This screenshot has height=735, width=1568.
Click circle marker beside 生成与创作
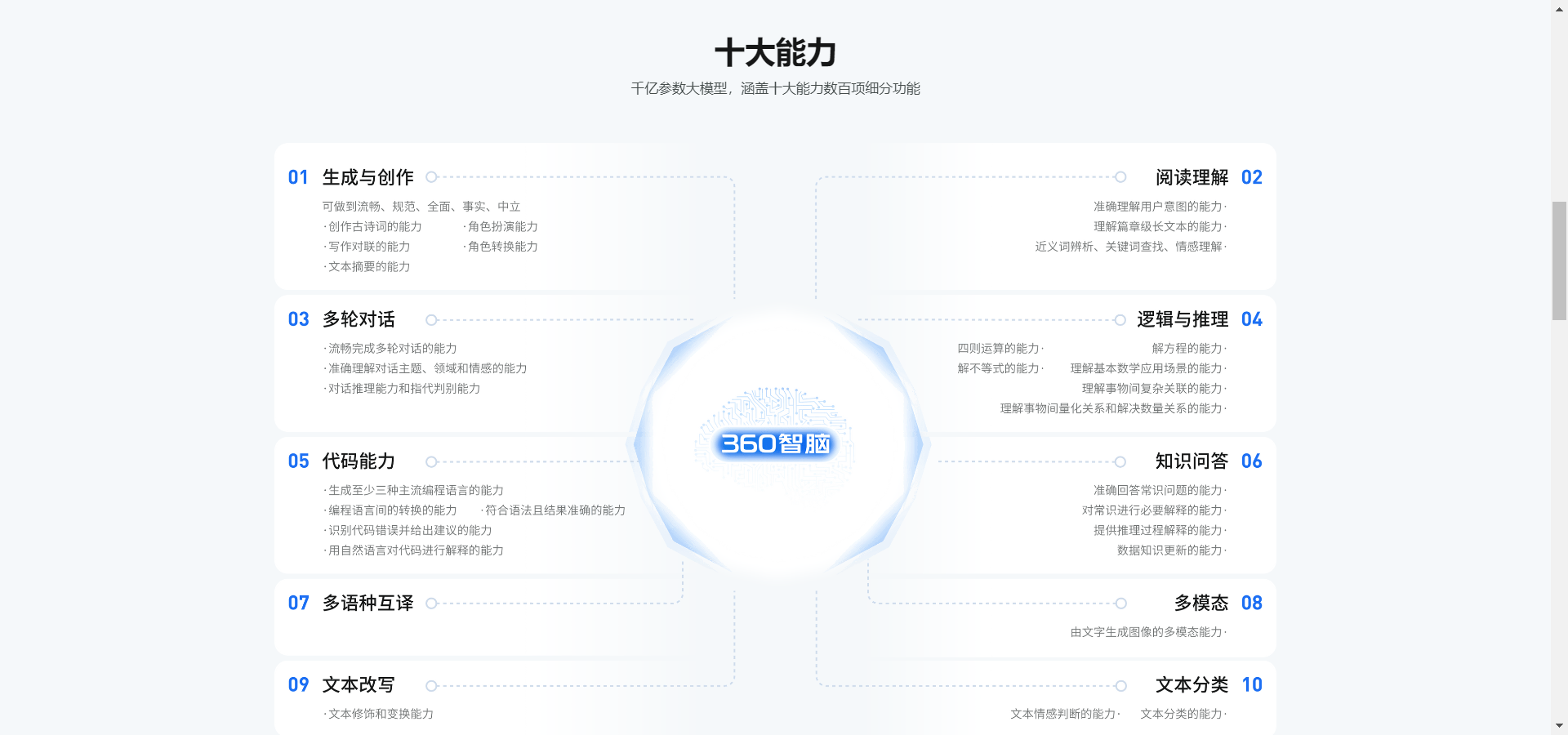pos(431,177)
